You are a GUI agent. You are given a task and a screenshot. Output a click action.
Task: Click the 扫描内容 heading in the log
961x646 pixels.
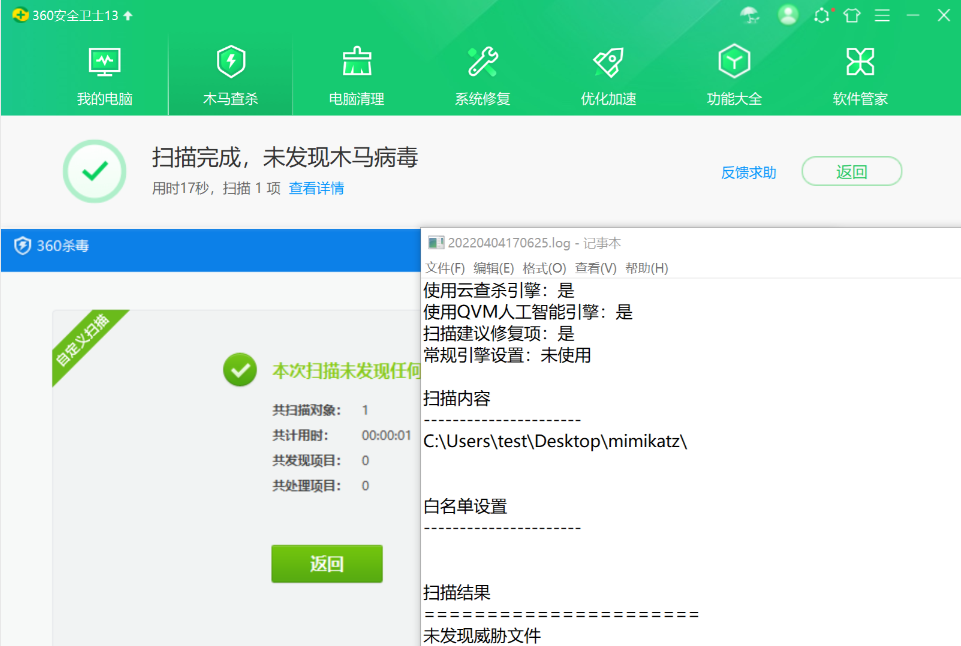(457, 398)
